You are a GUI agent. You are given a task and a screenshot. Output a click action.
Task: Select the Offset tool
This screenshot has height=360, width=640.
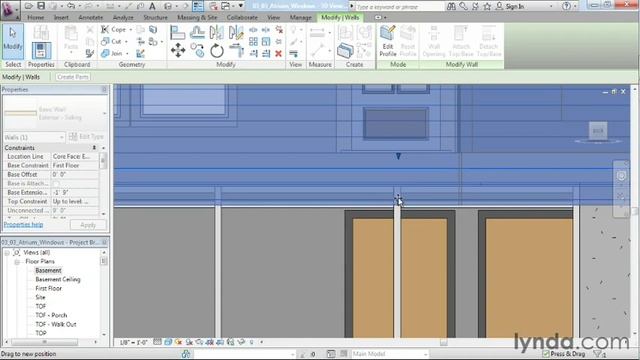tap(197, 33)
